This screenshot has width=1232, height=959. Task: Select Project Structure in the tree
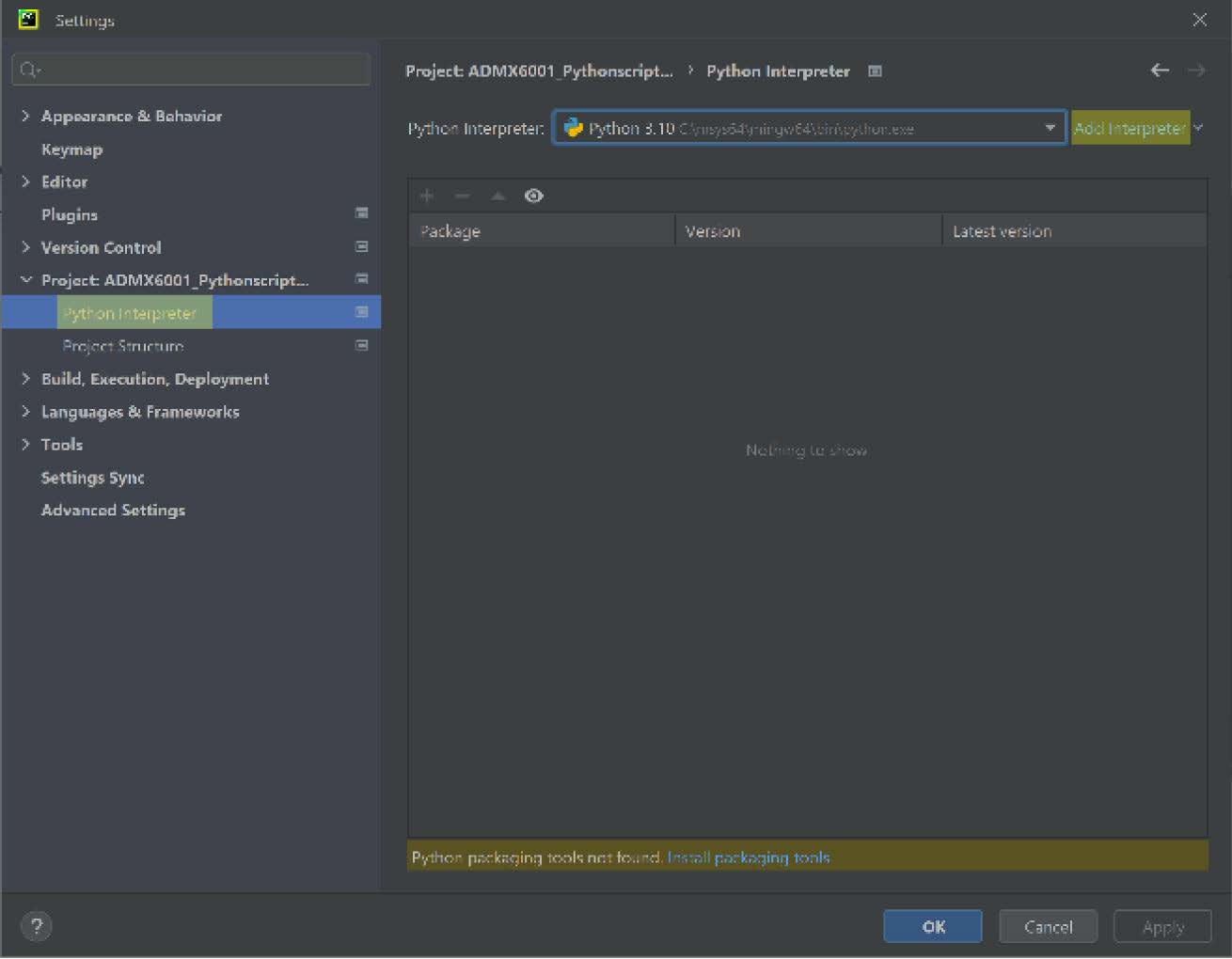(123, 346)
